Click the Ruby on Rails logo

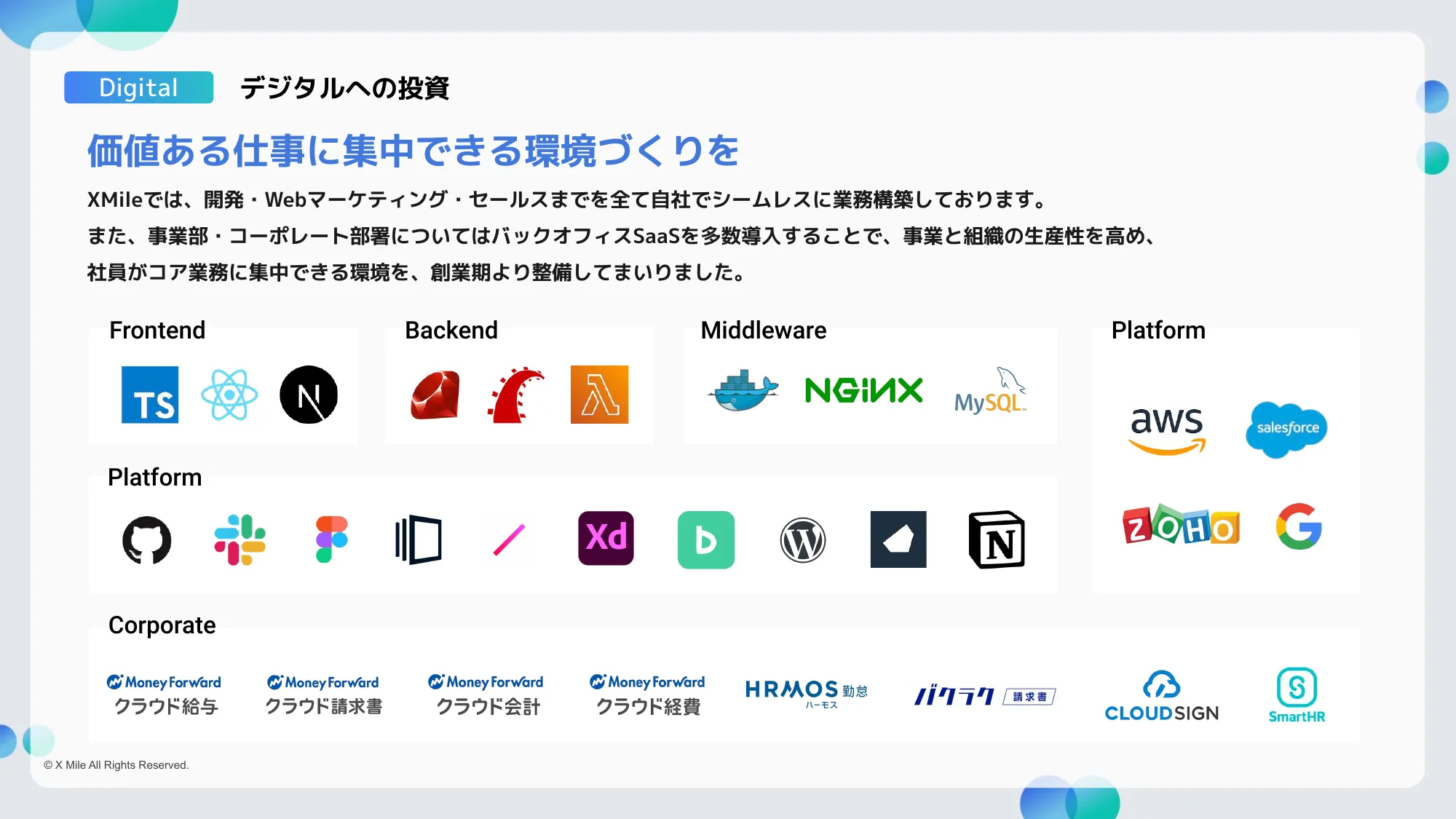point(515,395)
